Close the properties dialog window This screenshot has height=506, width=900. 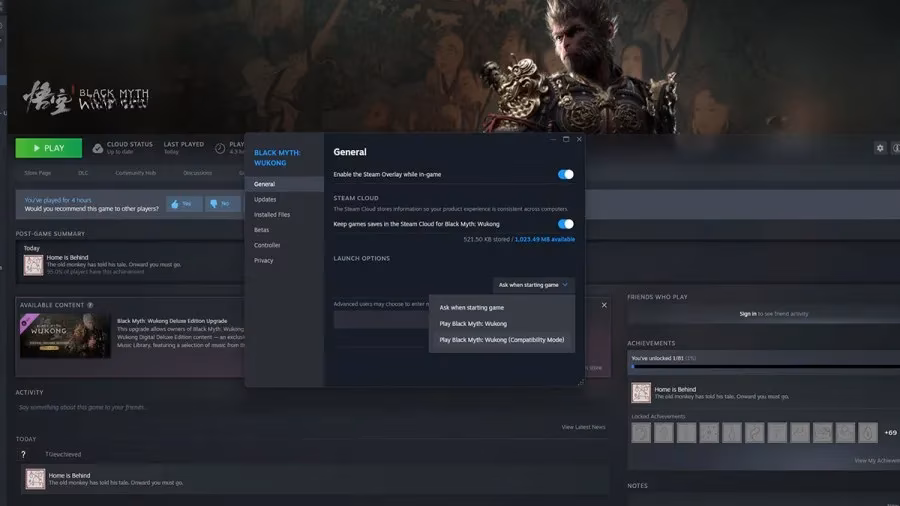click(x=579, y=139)
